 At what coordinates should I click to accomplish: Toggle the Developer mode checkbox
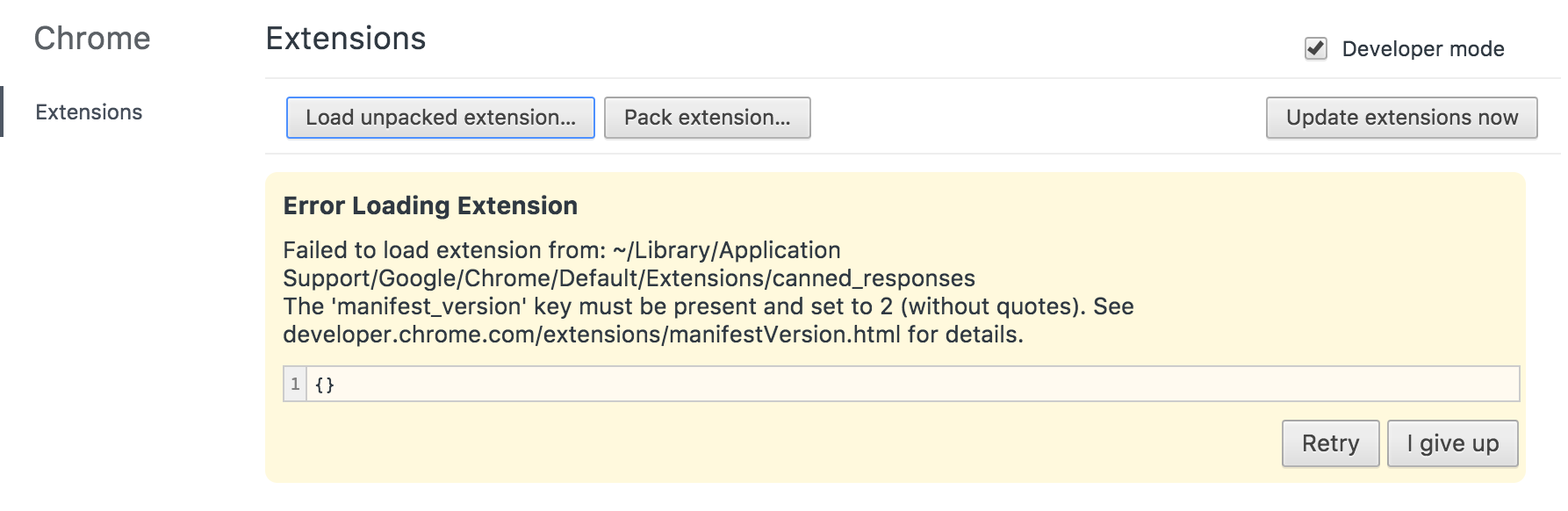click(1315, 48)
